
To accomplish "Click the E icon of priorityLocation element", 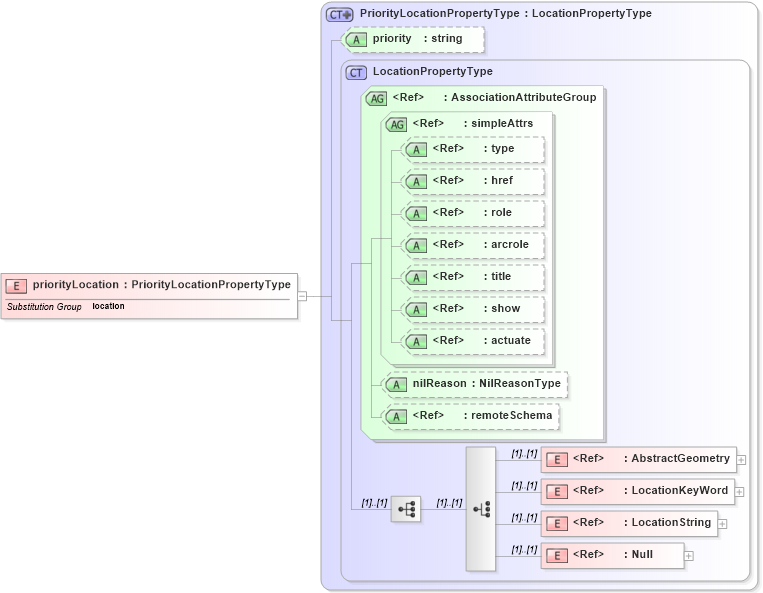I will tap(16, 286).
